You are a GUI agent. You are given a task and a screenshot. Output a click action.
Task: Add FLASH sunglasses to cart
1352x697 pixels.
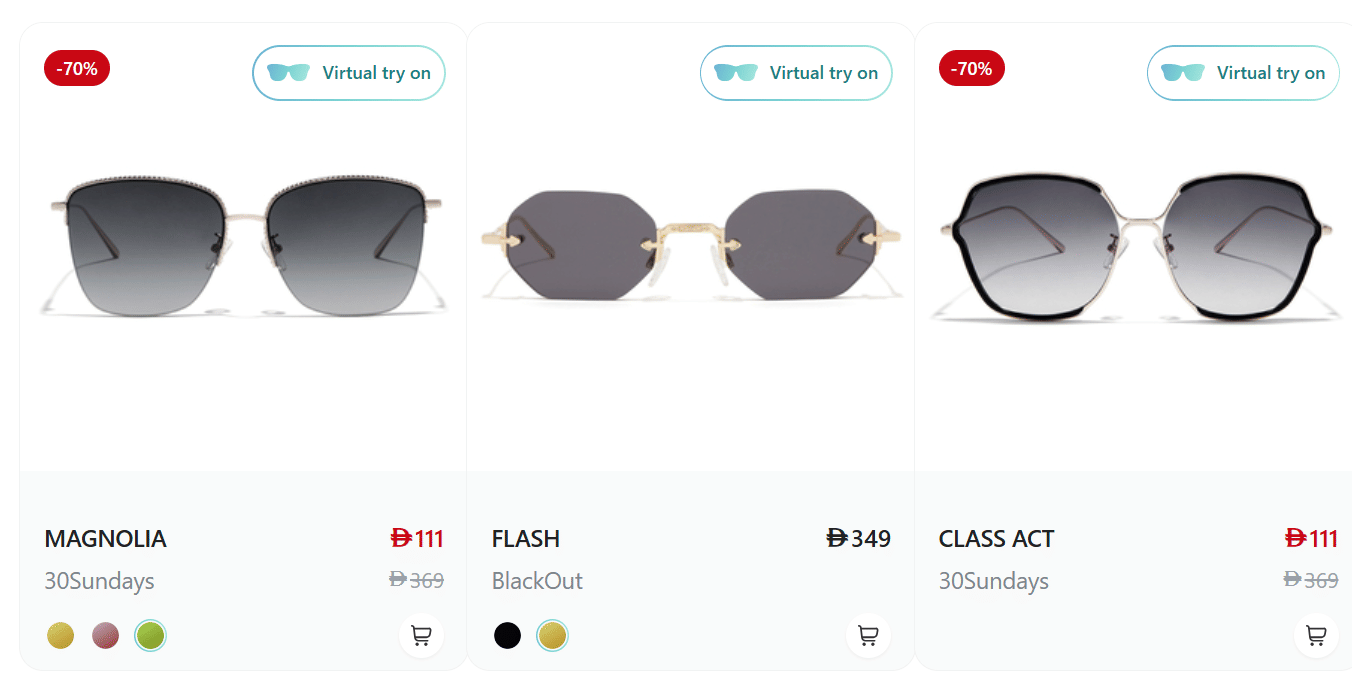868,635
